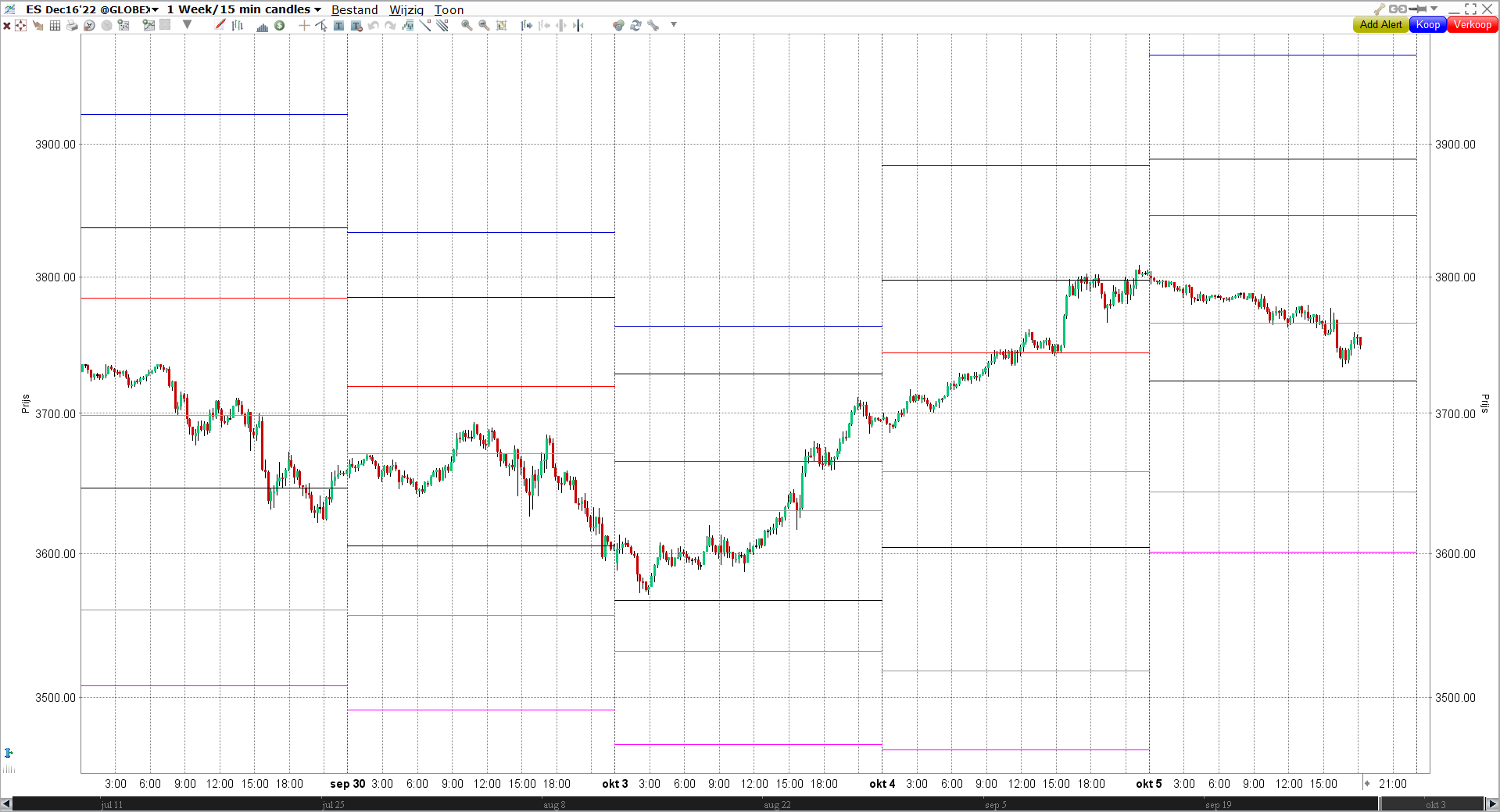Click the shift bars right arrow icon

(526, 25)
